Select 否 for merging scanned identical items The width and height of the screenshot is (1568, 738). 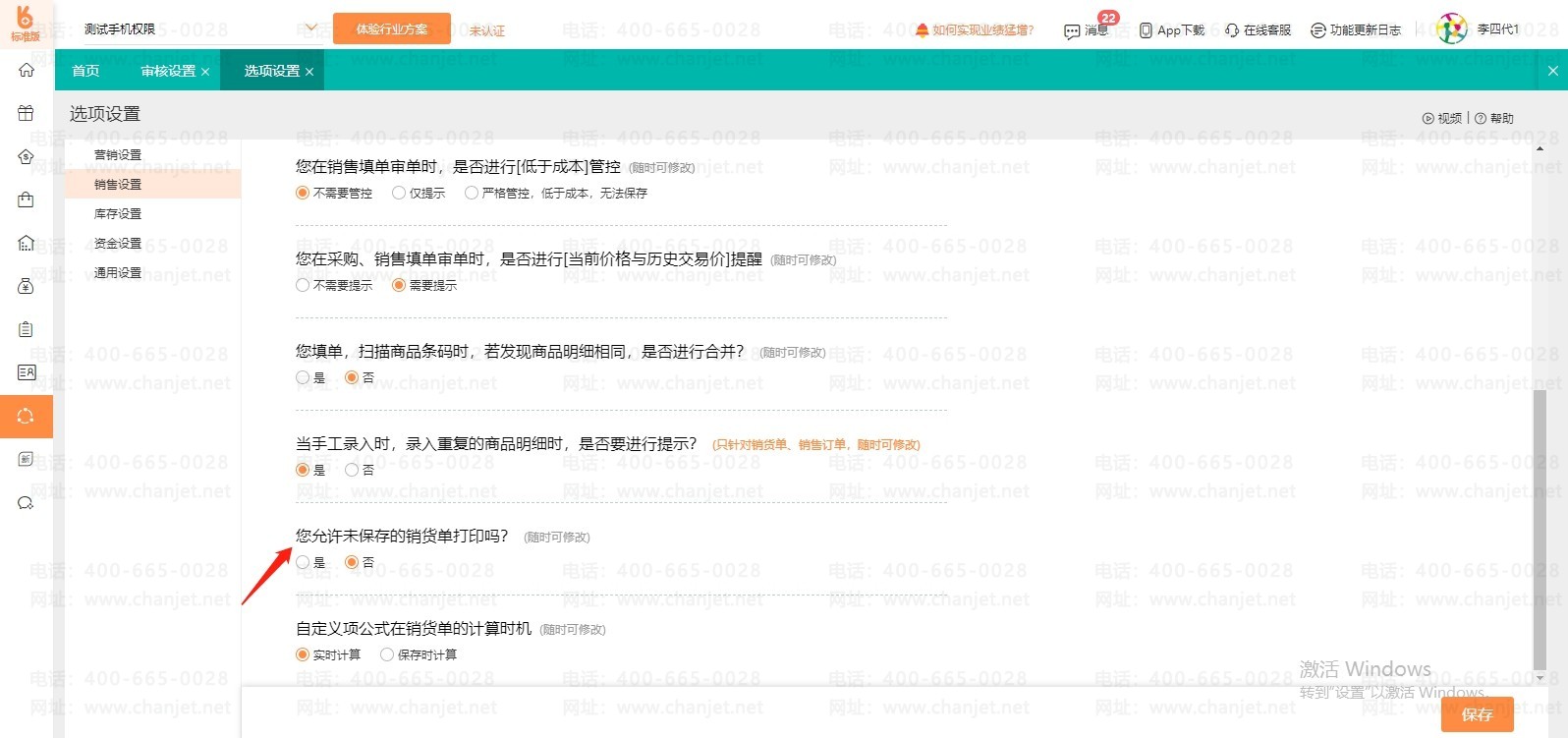pos(352,377)
